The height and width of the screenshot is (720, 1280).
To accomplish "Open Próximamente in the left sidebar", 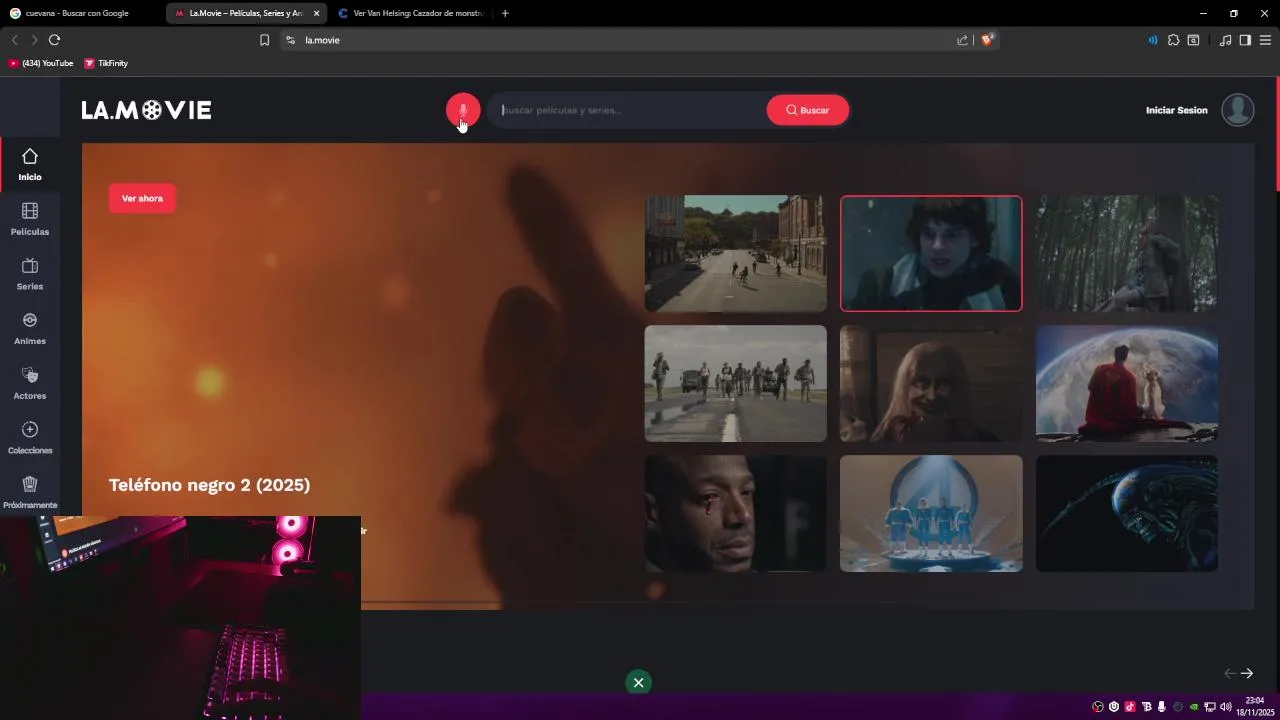I will 30,493.
